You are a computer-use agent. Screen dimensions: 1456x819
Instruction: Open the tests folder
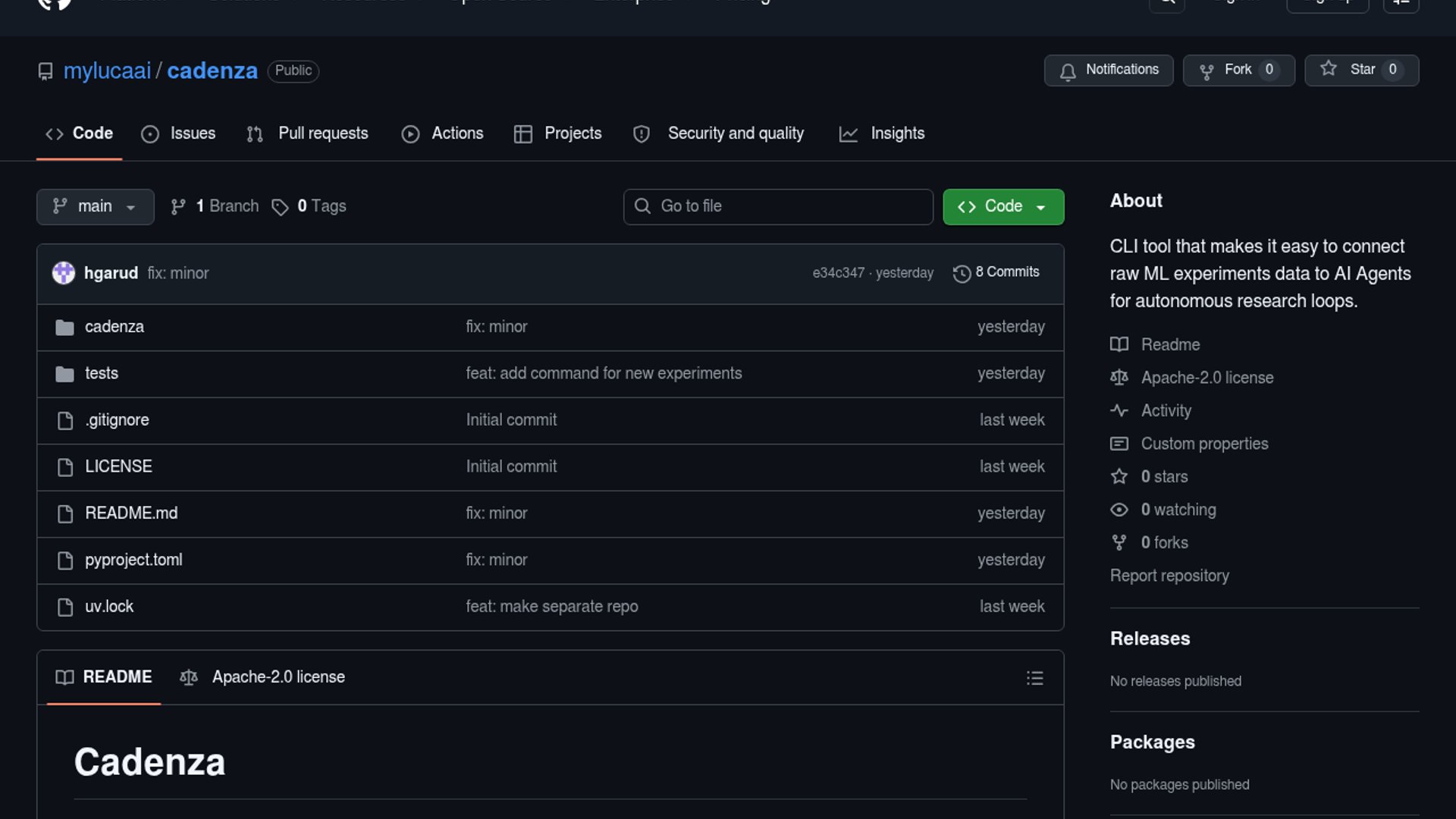(102, 374)
